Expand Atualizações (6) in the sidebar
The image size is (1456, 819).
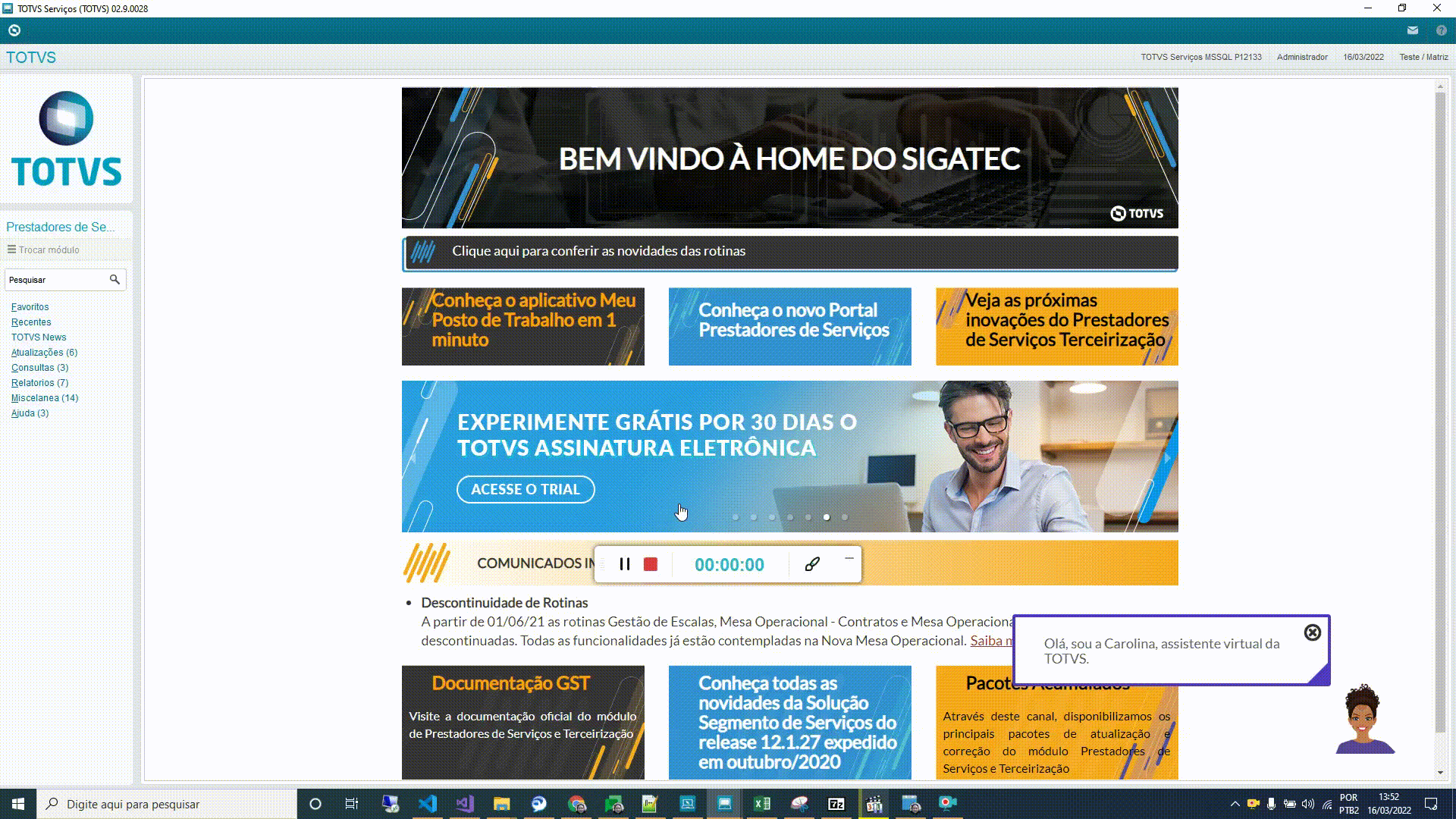(44, 353)
